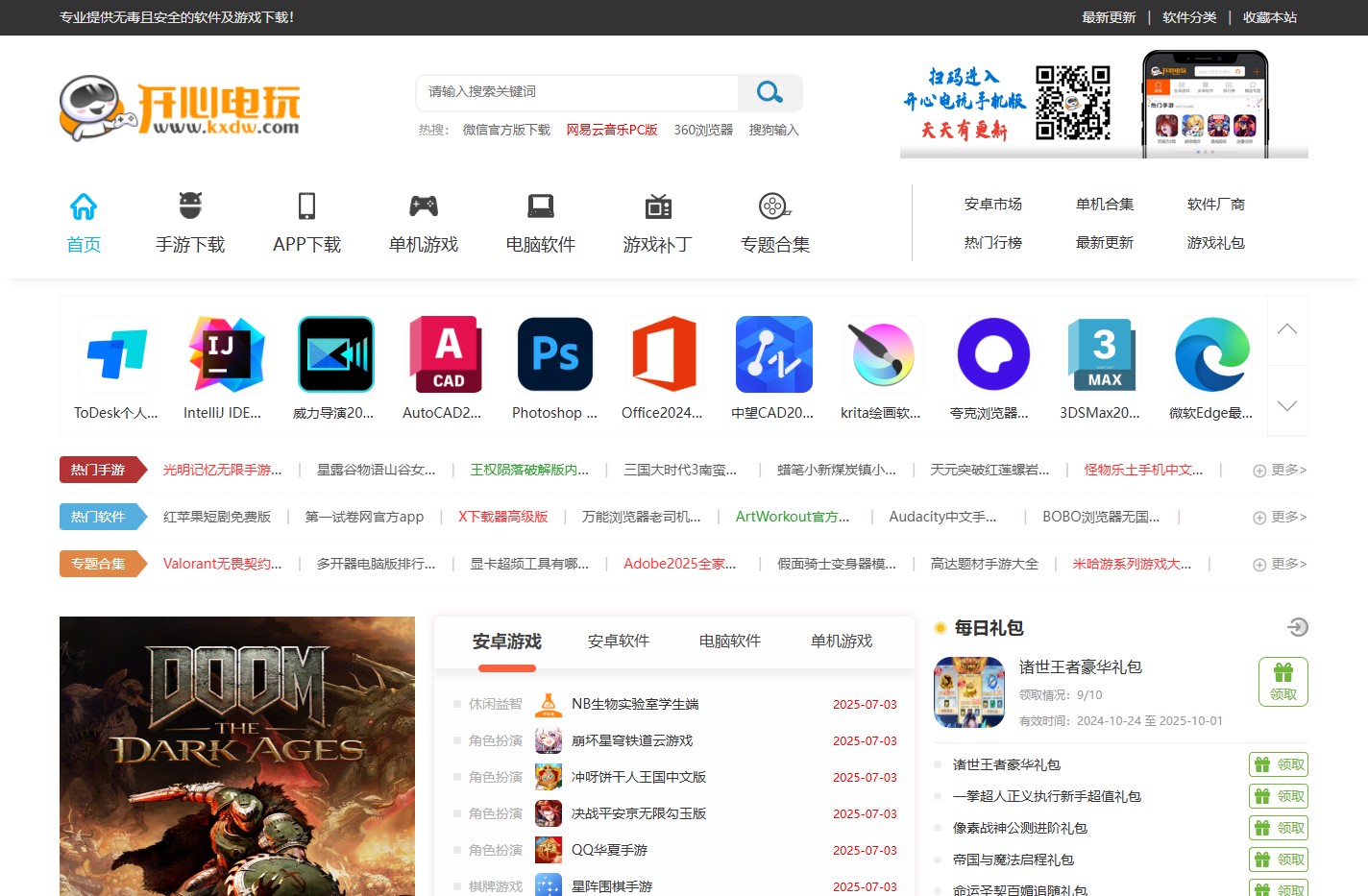This screenshot has width=1368, height=896.
Task: Open 安卓市场 menu link
Action: tap(993, 205)
